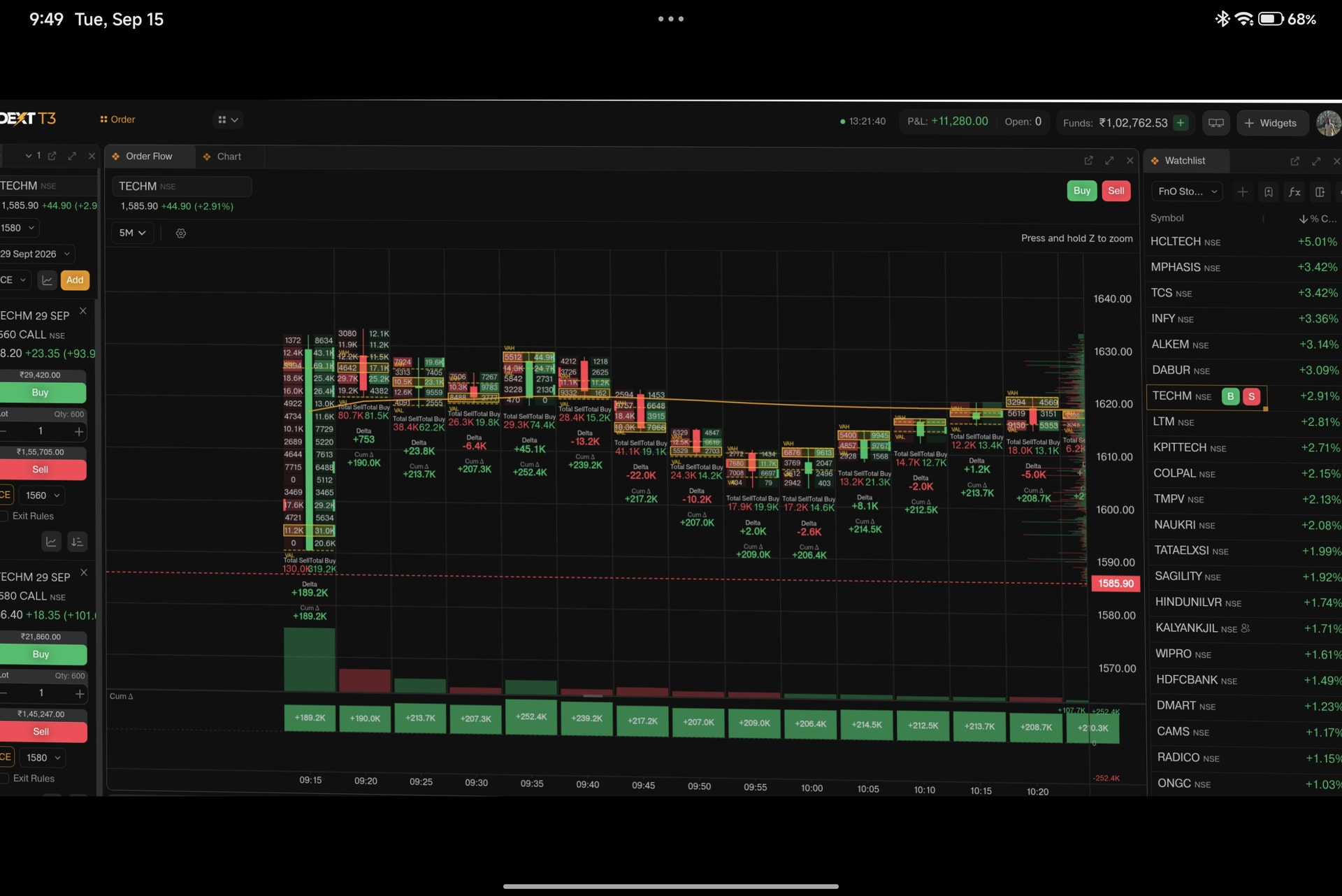This screenshot has height=896, width=1342.
Task: Click Buy on the 1560 CALL card
Action: [x=42, y=393]
